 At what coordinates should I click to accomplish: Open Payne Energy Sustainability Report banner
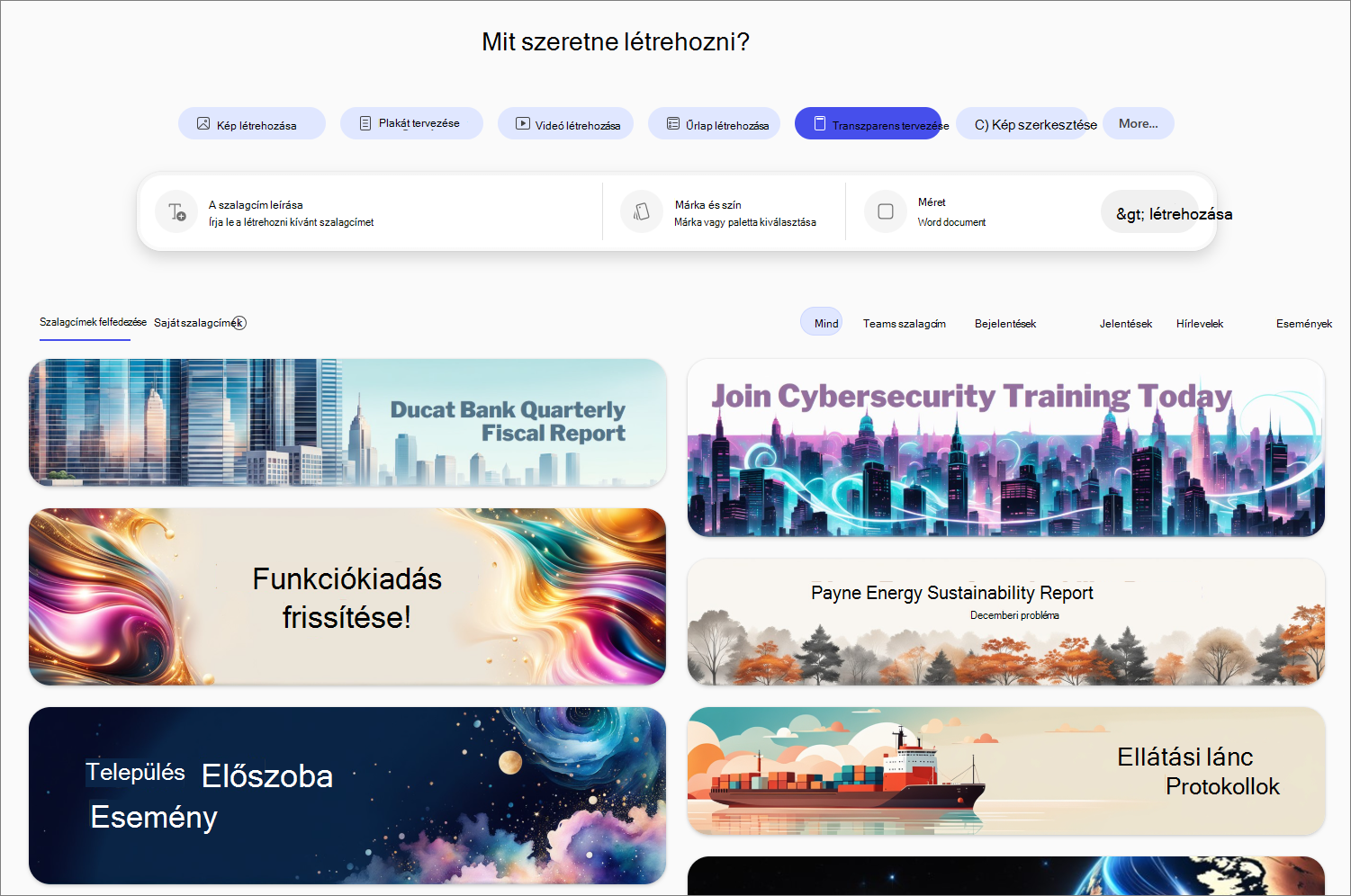click(1006, 622)
